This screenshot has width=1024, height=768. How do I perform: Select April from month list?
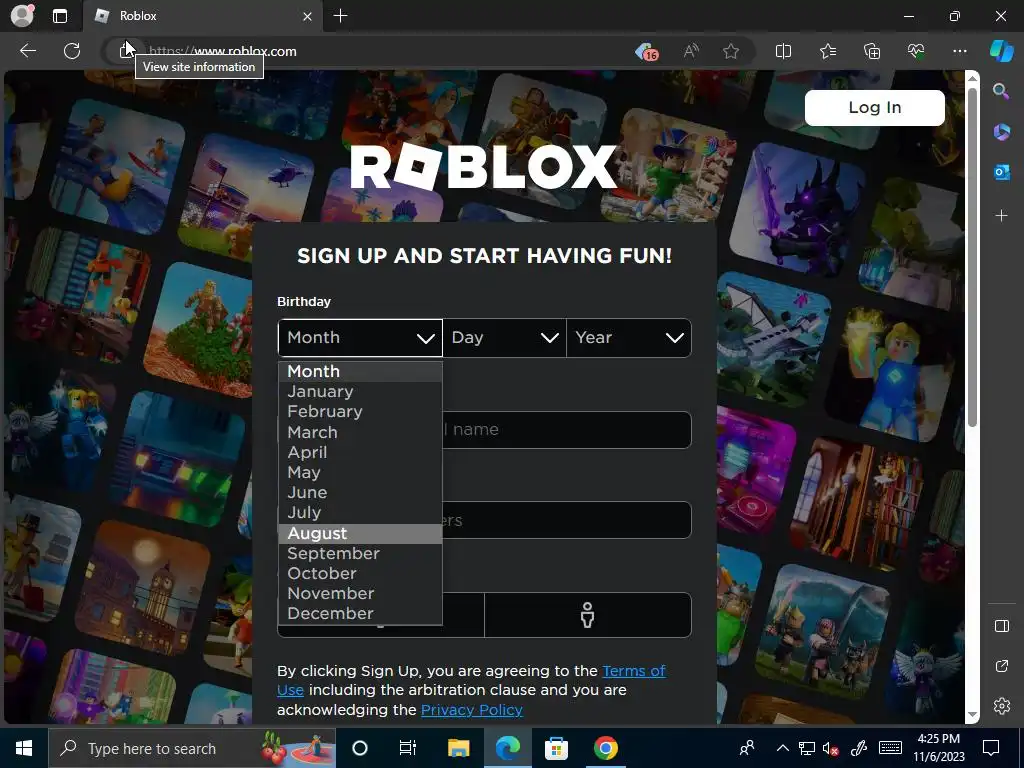[360, 452]
